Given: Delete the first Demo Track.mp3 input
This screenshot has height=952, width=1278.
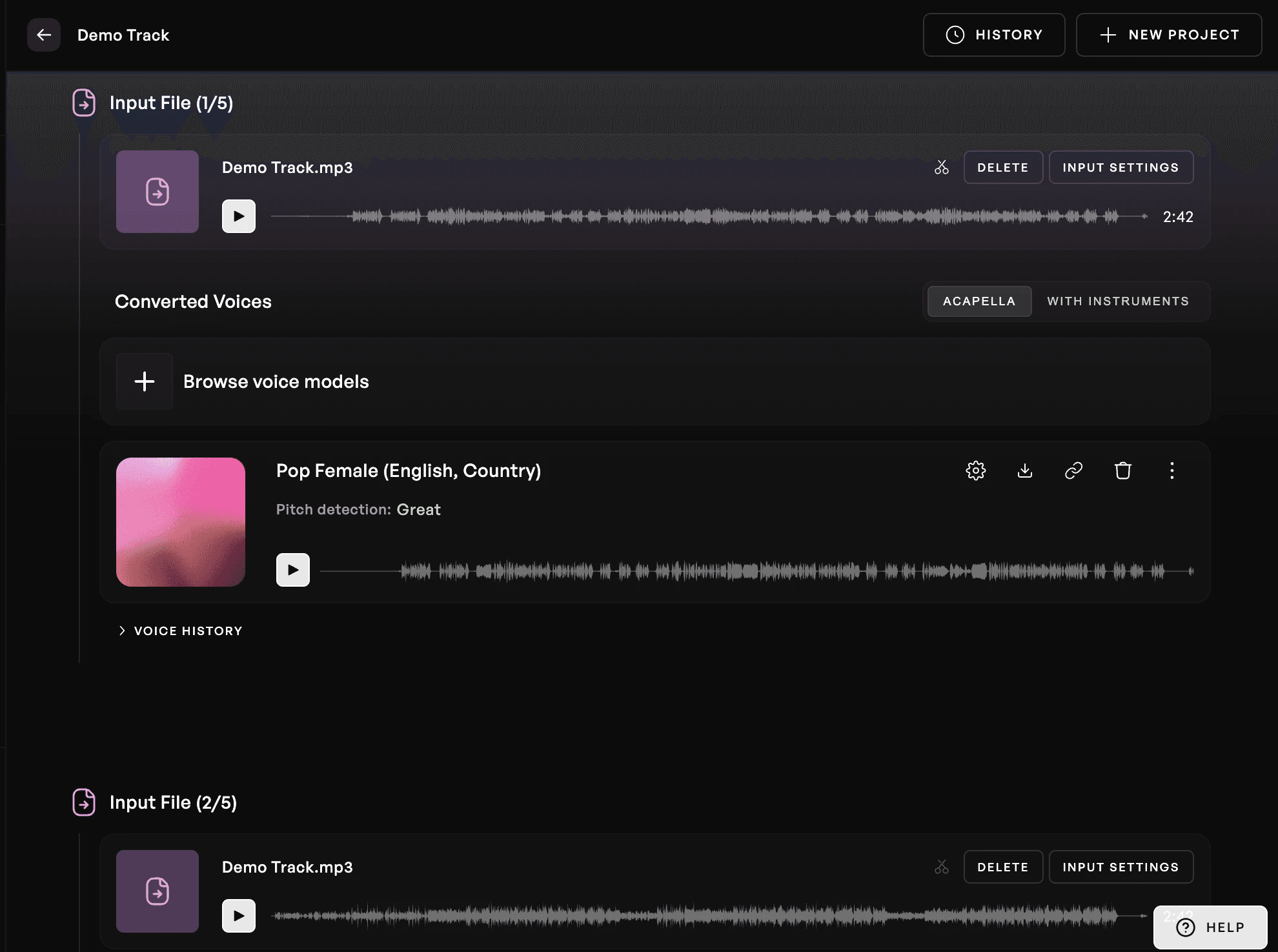Looking at the screenshot, I should (x=1003, y=168).
